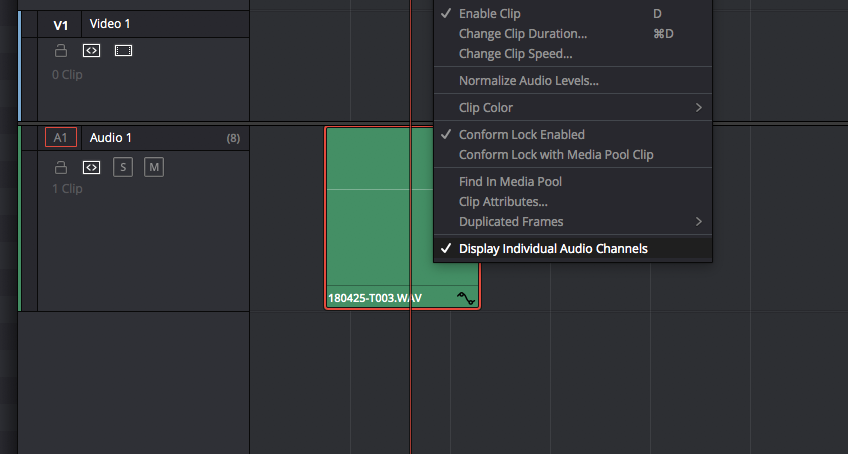This screenshot has height=454, width=848.
Task: Click the (8) channel count on Audio 1
Action: (233, 138)
